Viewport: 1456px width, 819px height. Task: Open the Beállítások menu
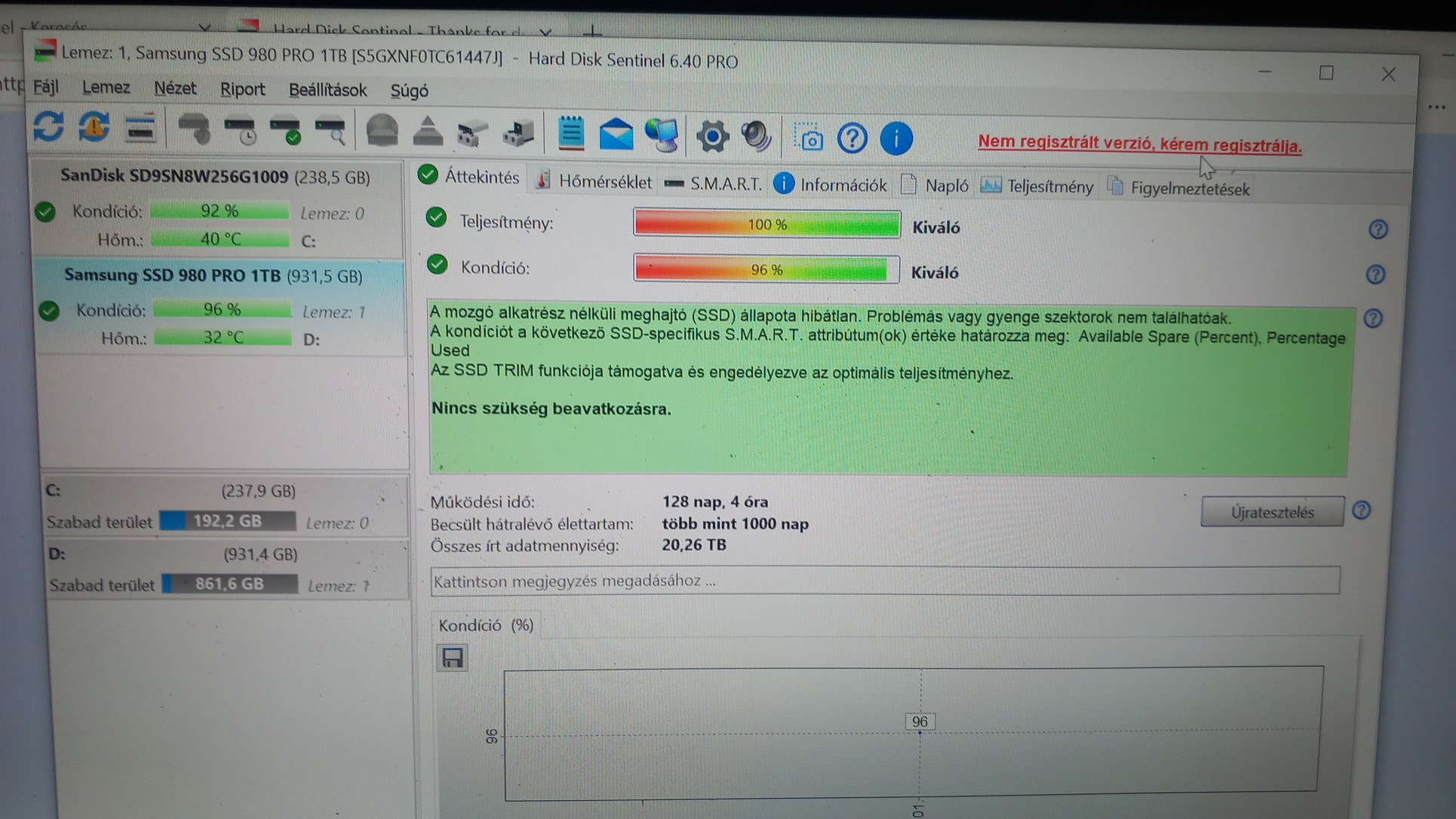[327, 90]
